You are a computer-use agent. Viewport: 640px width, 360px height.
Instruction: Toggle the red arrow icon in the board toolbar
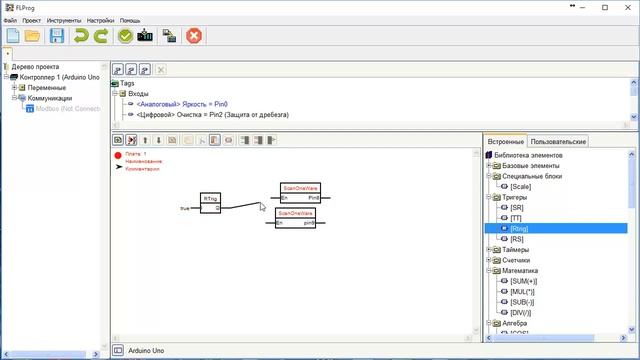(x=131, y=140)
